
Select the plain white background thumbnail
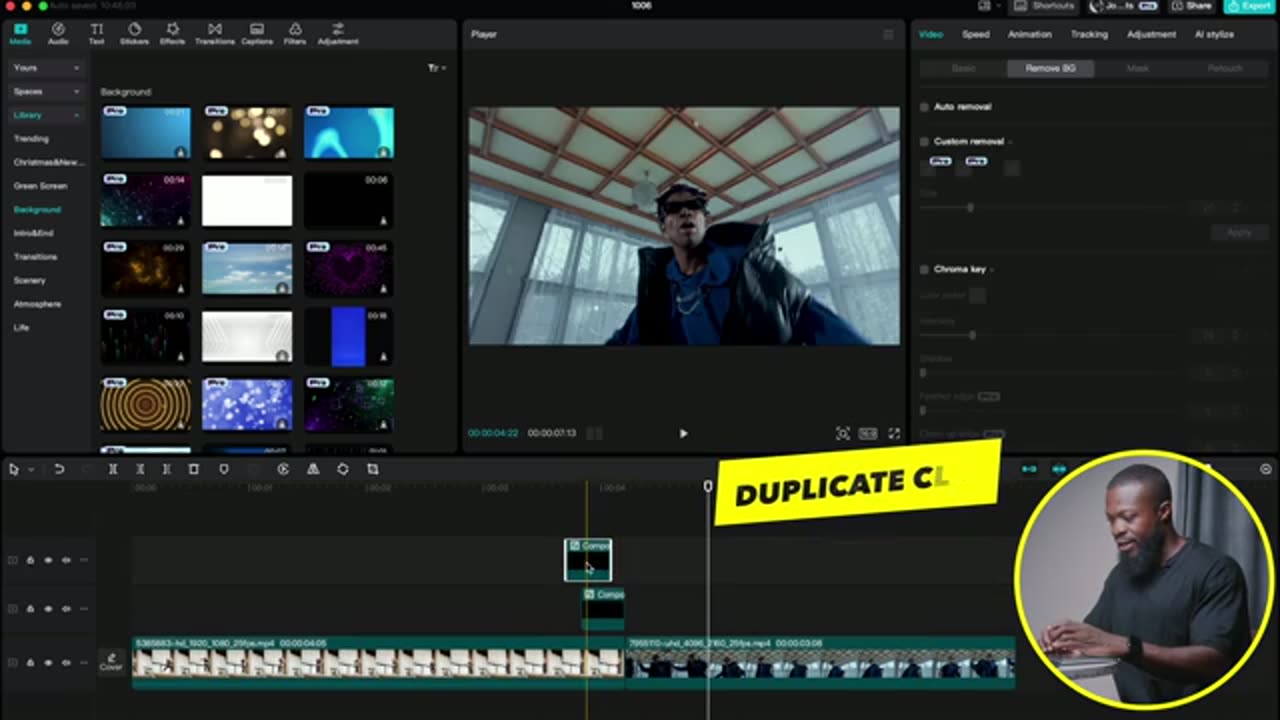247,201
